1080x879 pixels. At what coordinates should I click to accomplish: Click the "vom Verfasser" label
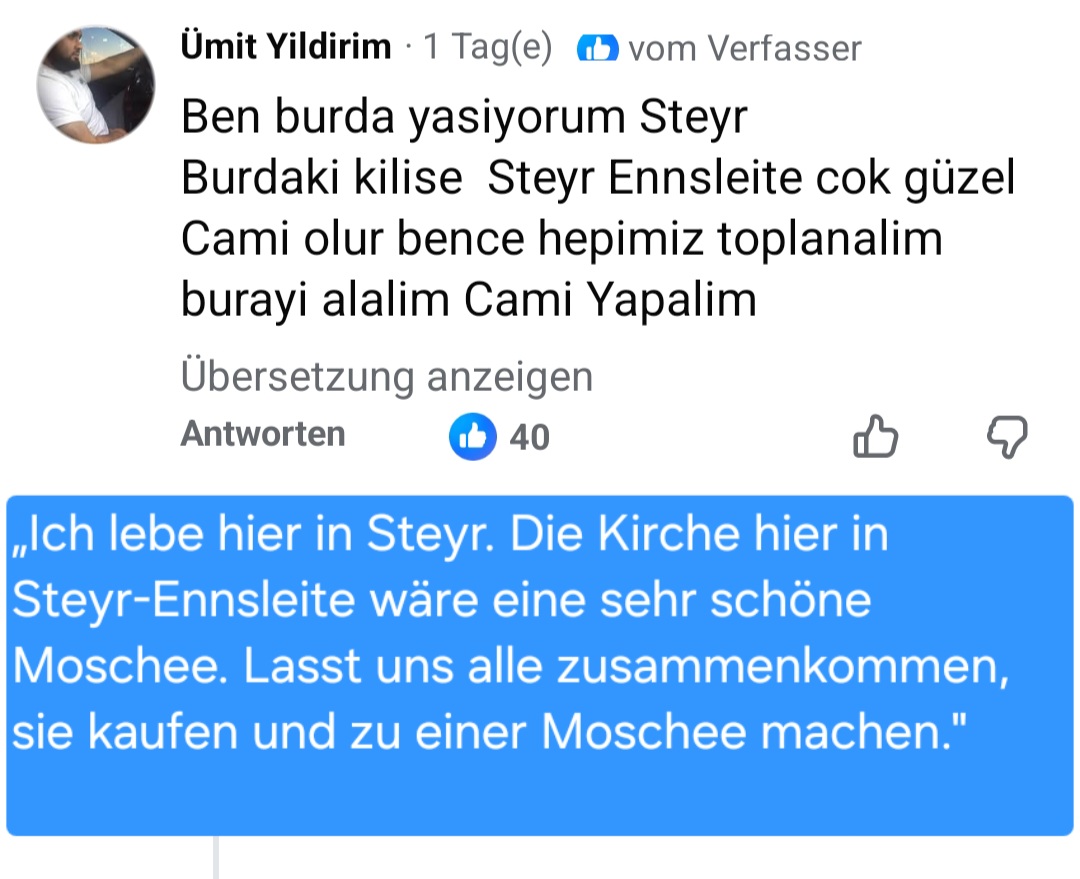744,48
